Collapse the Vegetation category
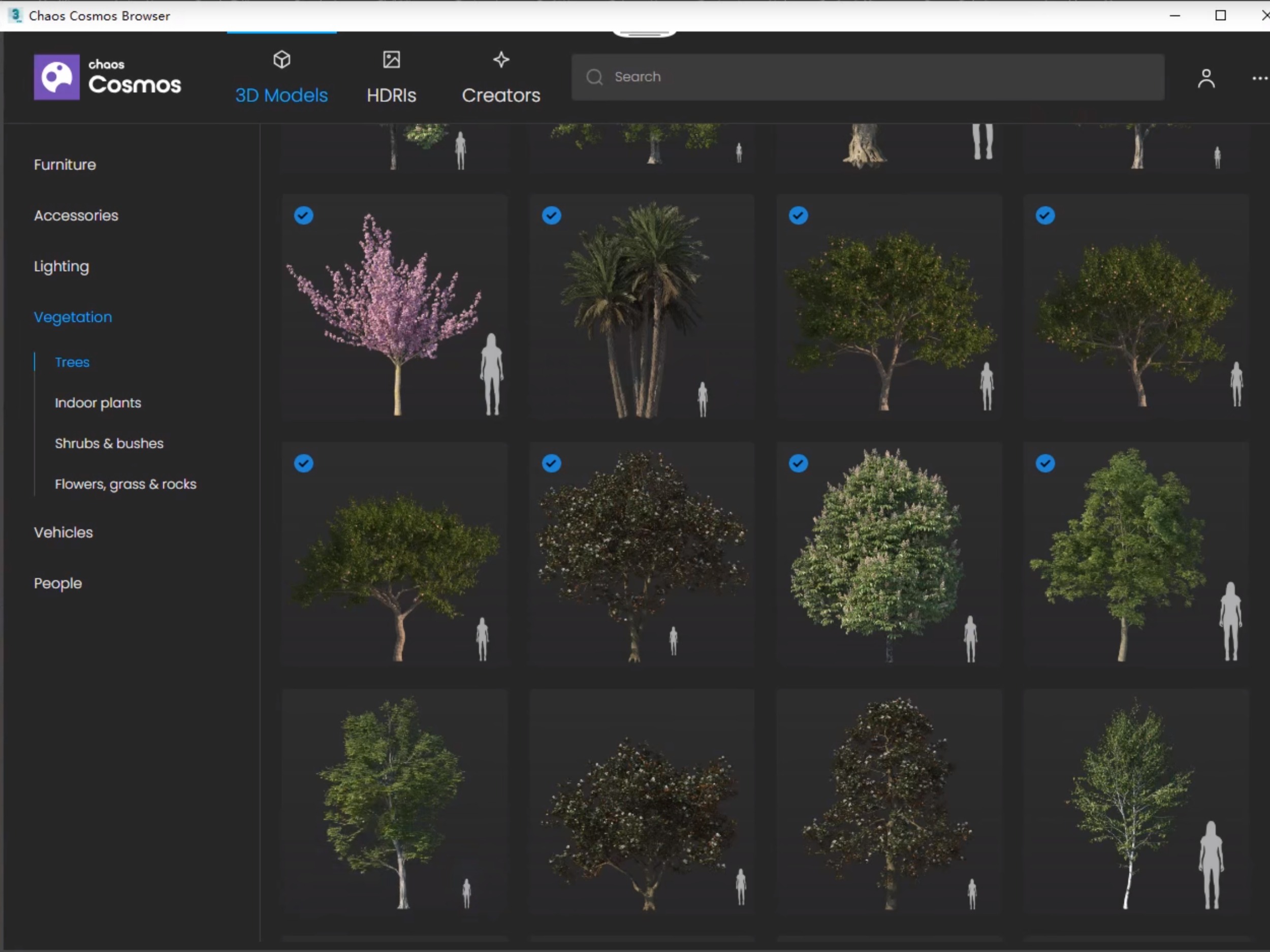The width and height of the screenshot is (1270, 952). (x=72, y=317)
